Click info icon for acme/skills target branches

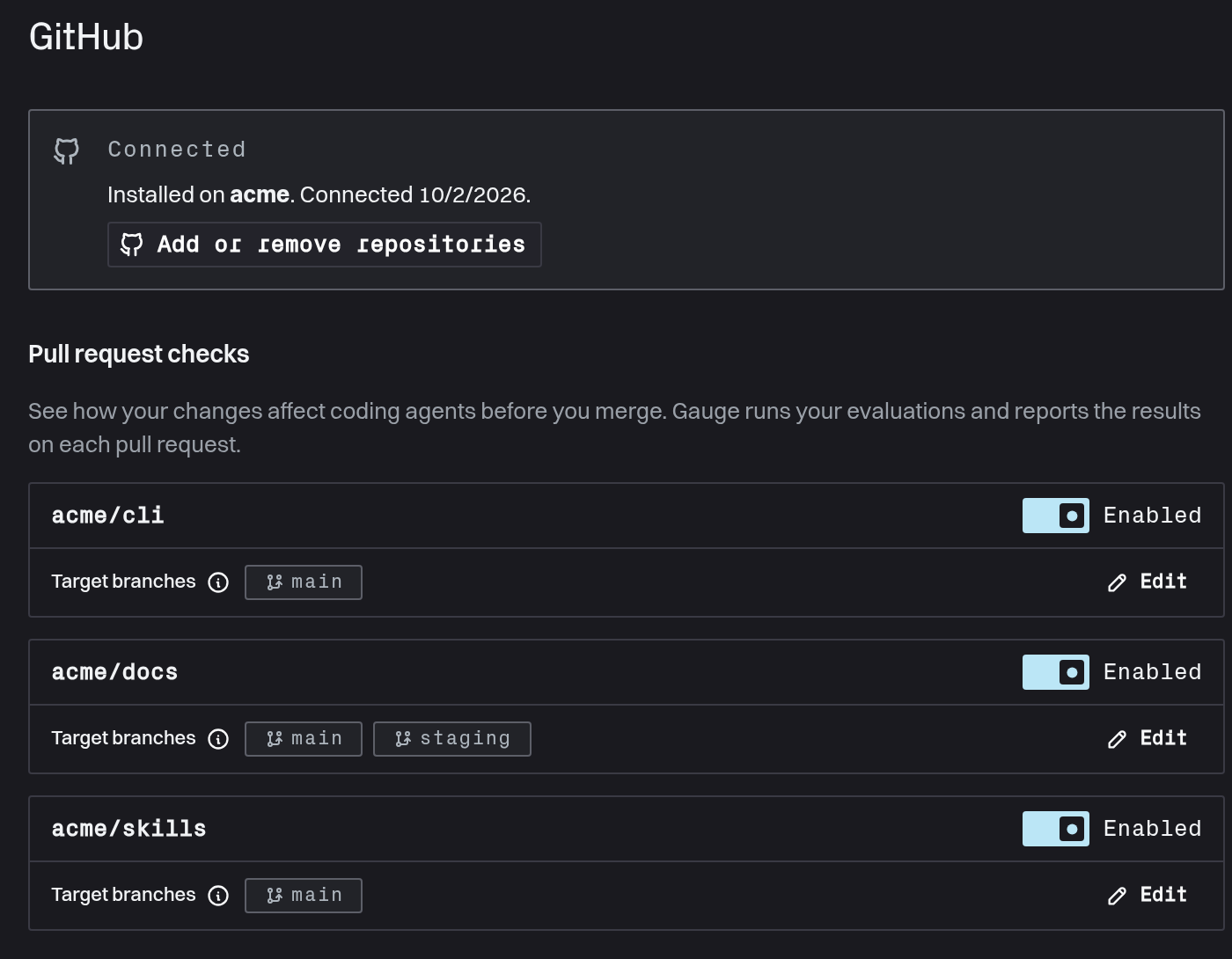point(218,896)
